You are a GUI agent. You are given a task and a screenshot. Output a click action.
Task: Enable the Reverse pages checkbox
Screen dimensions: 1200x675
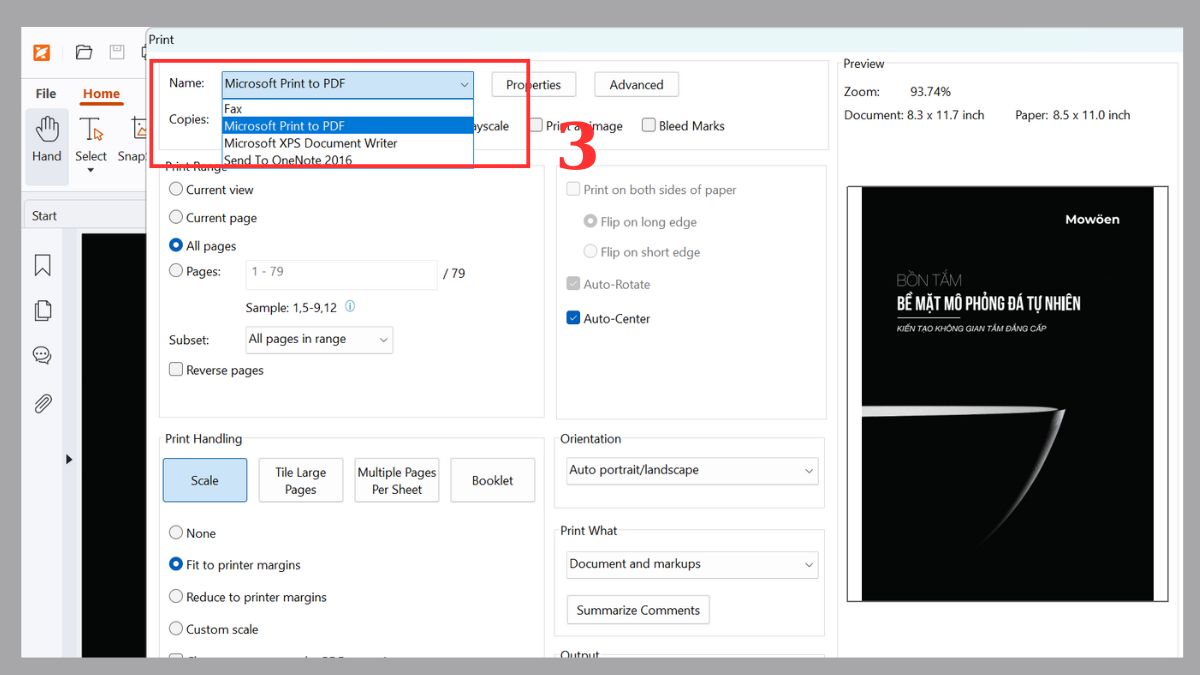click(x=177, y=370)
